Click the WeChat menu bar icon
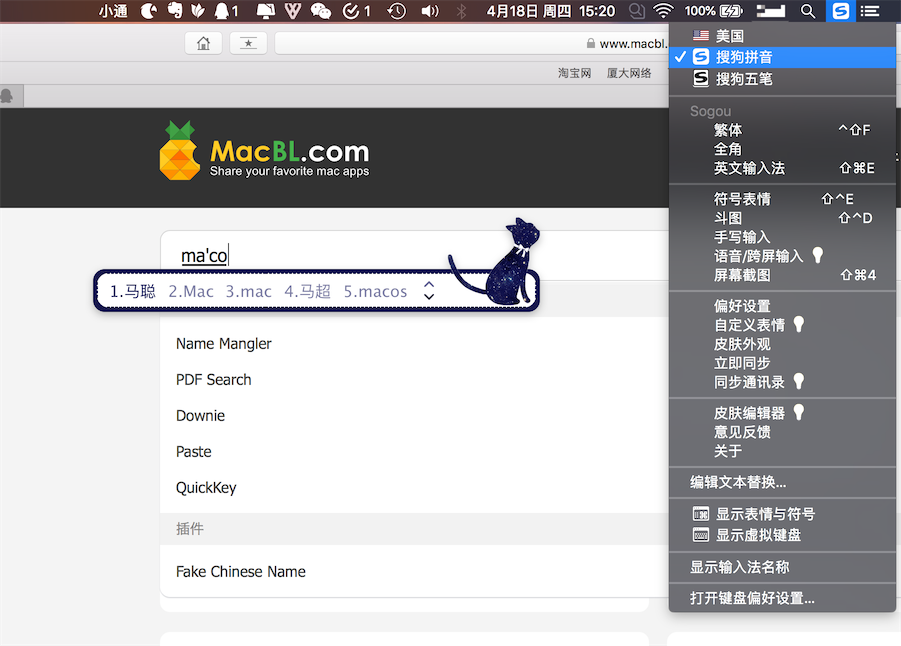The height and width of the screenshot is (646, 901). pos(321,11)
